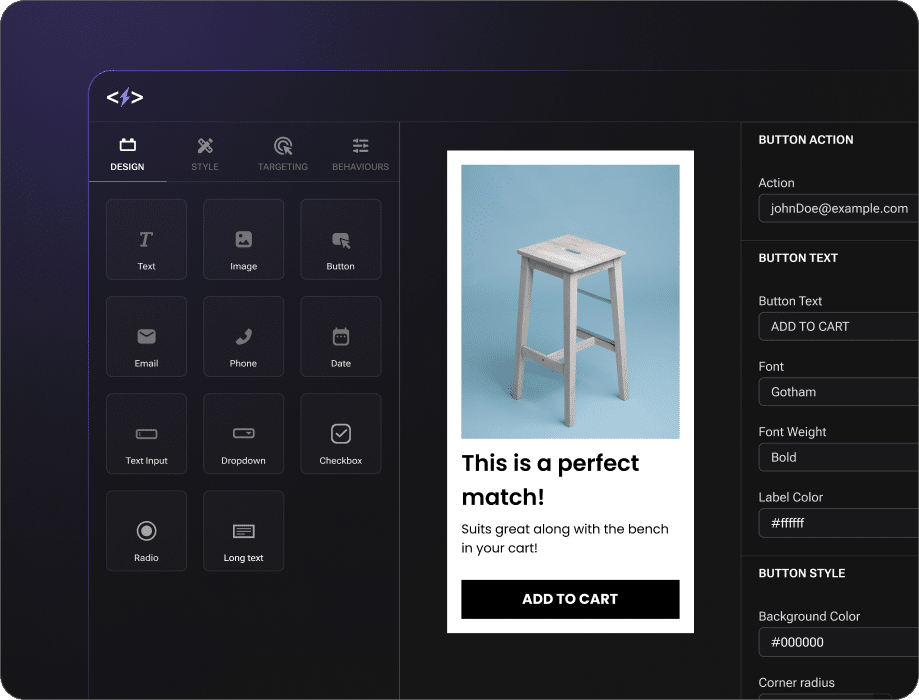919x700 pixels.
Task: Add the Radio element
Action: point(146,531)
